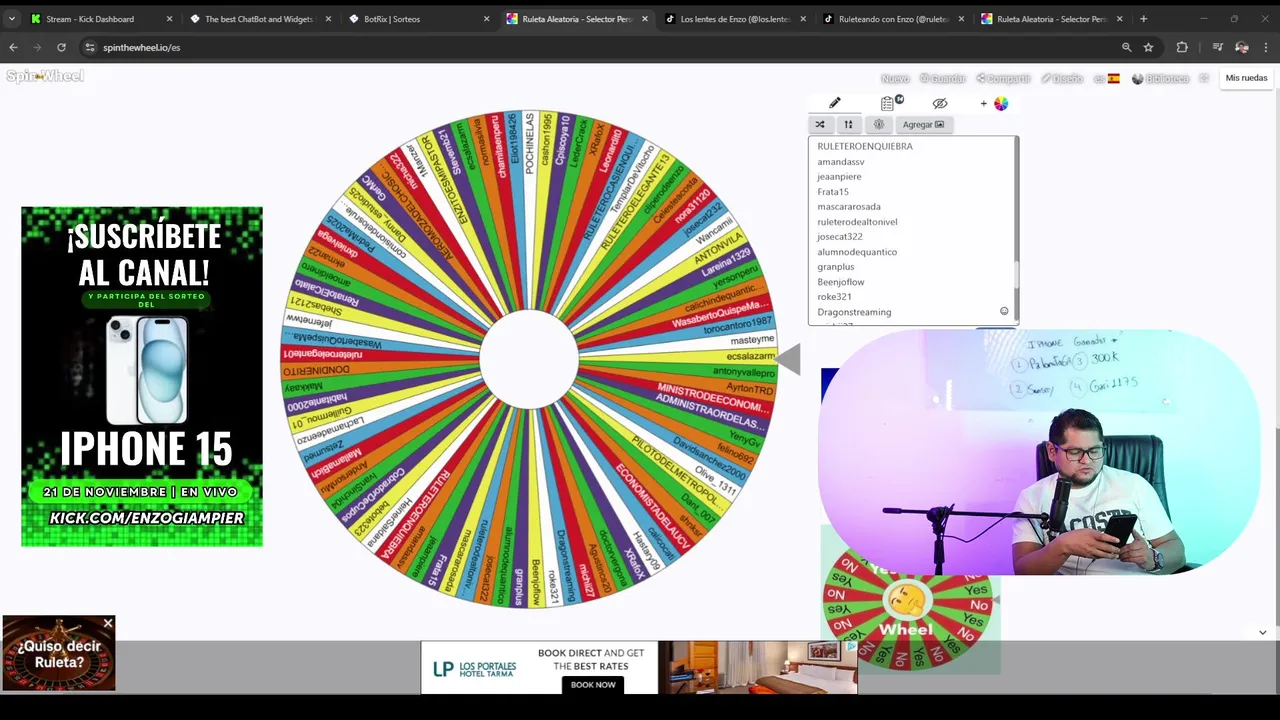Open Biblioteca library
Image resolution: width=1280 pixels, height=720 pixels.
pyautogui.click(x=1161, y=78)
